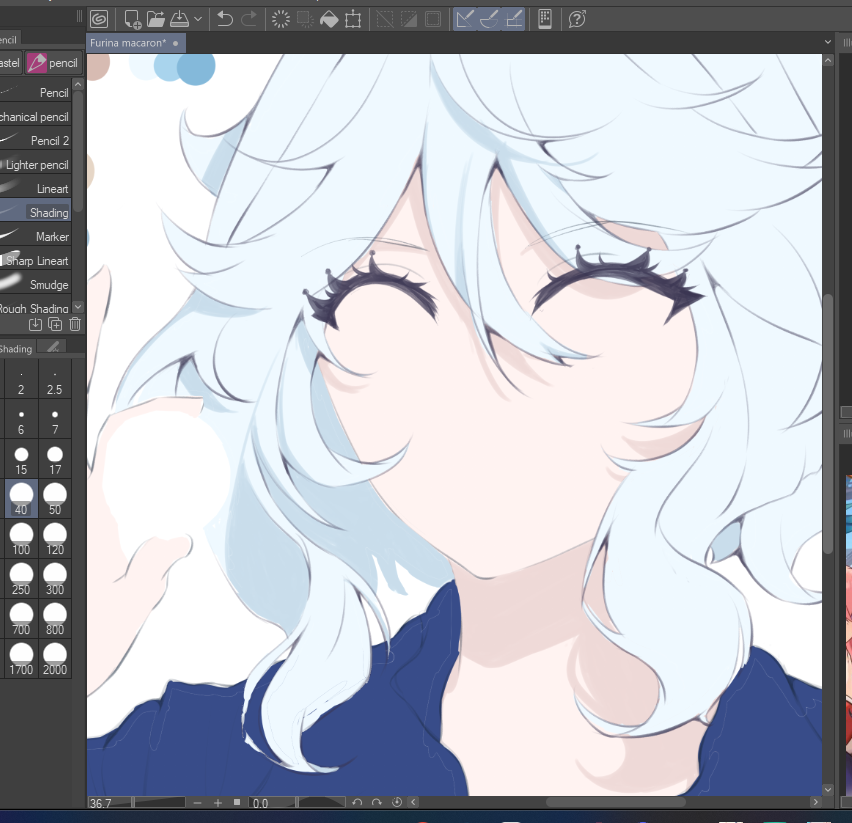Fill with paint bucket toolbar icon
Screen dimensions: 852x823
(x=329, y=20)
